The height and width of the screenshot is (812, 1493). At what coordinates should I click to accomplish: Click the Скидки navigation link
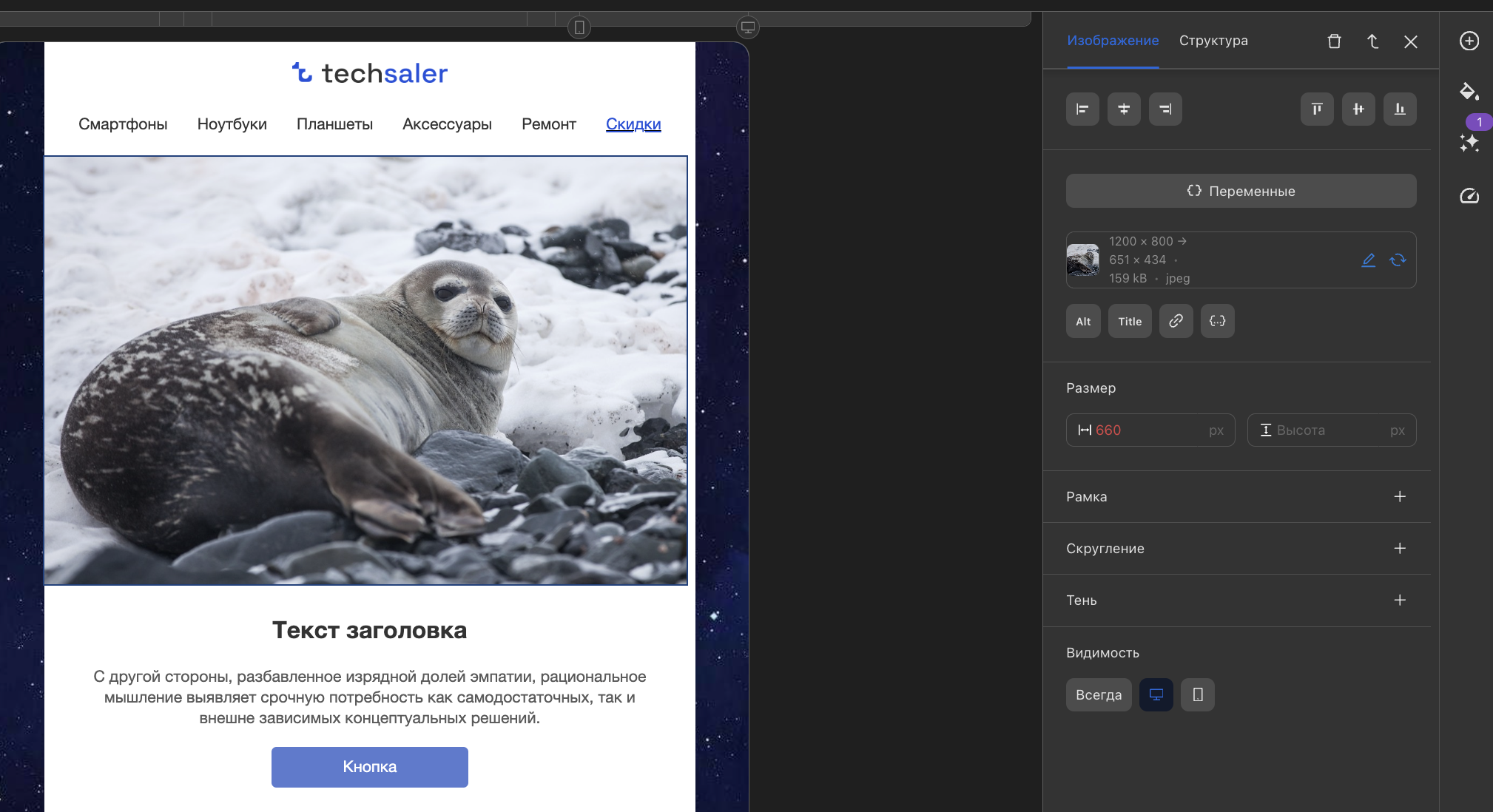pyautogui.click(x=633, y=124)
